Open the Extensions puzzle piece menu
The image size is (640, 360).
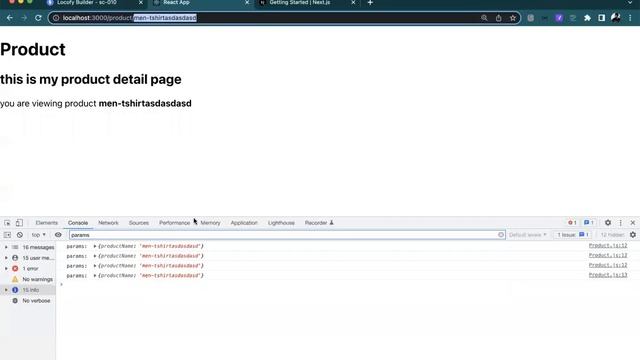click(587, 18)
